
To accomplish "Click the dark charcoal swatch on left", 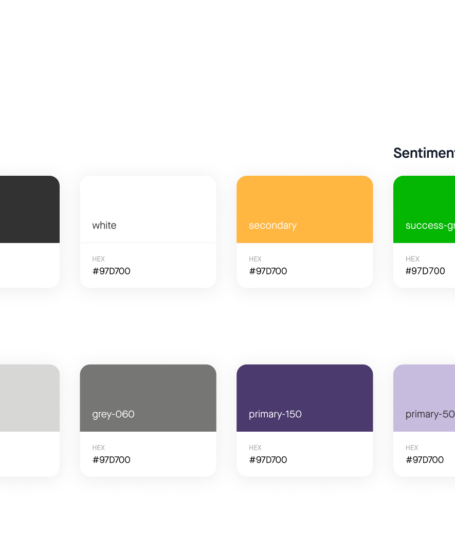I will [x=30, y=209].
